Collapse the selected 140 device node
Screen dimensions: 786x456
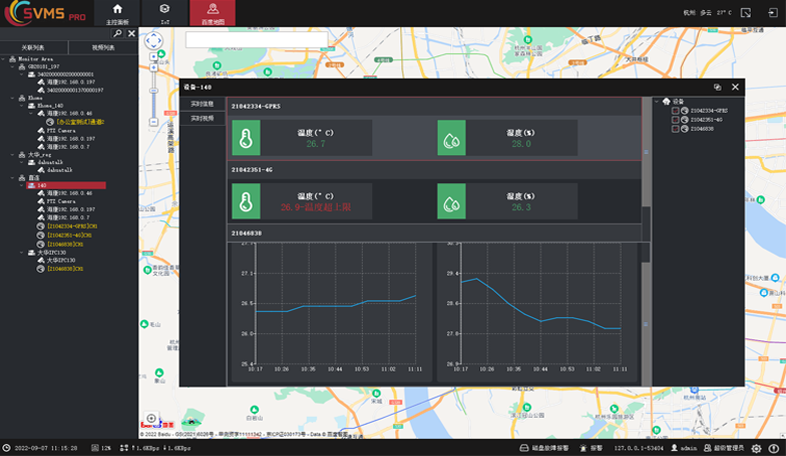coord(22,185)
